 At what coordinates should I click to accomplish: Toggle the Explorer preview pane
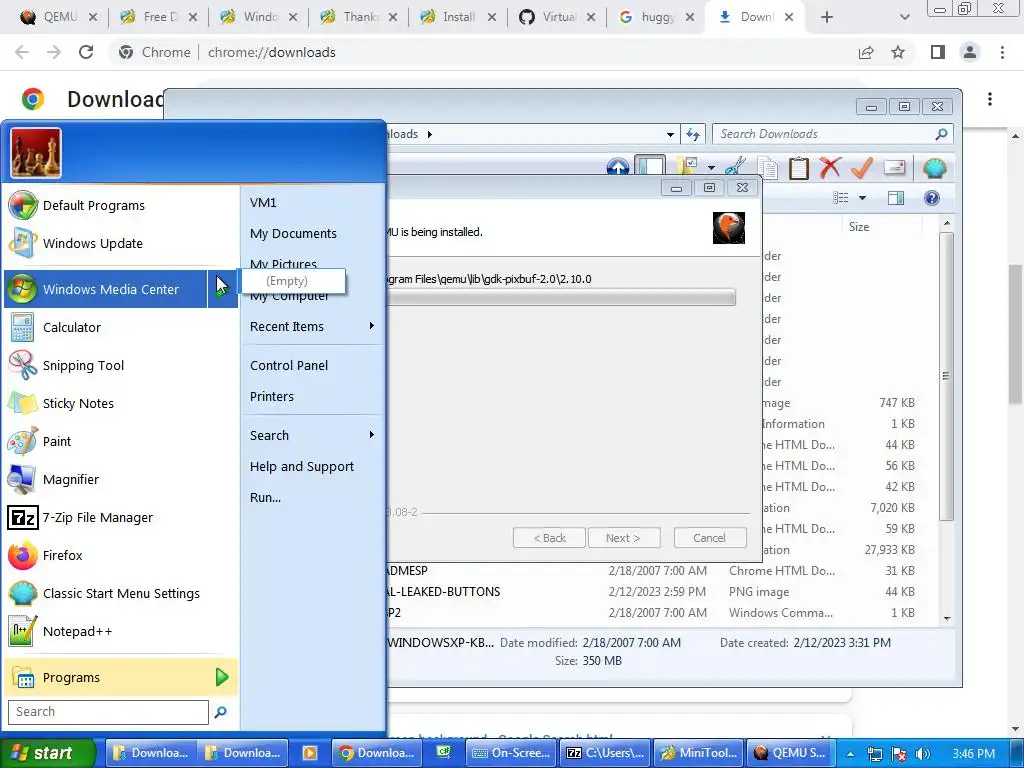click(x=896, y=198)
